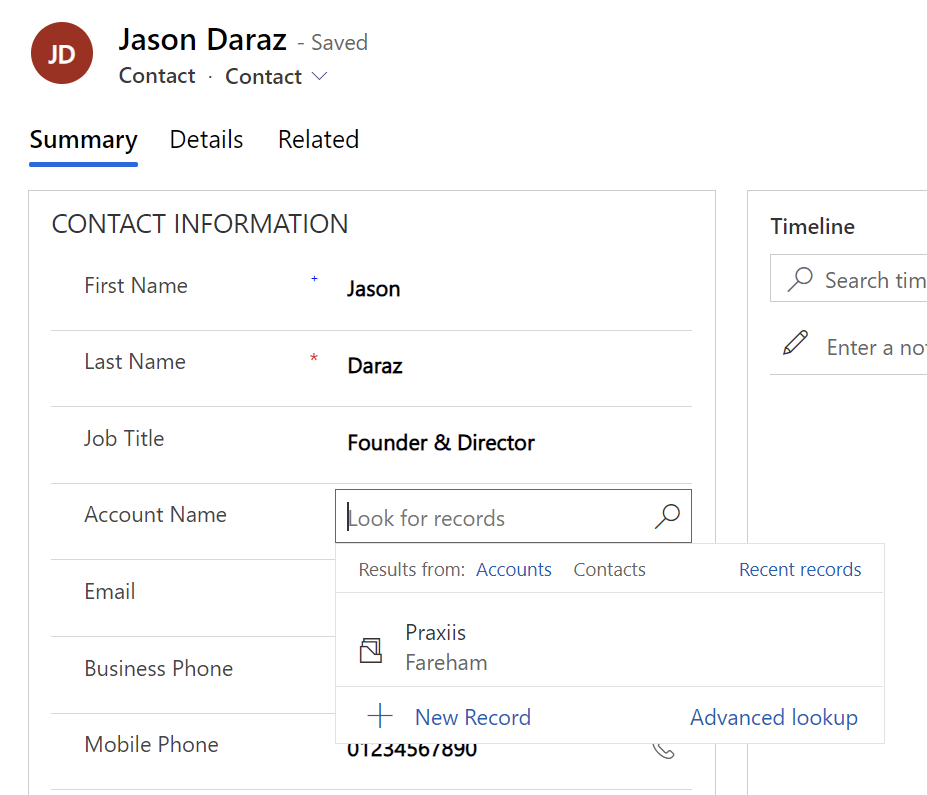Viewport: 927px width, 795px height.
Task: Click the Mobile Phone call icon
Action: [x=664, y=751]
